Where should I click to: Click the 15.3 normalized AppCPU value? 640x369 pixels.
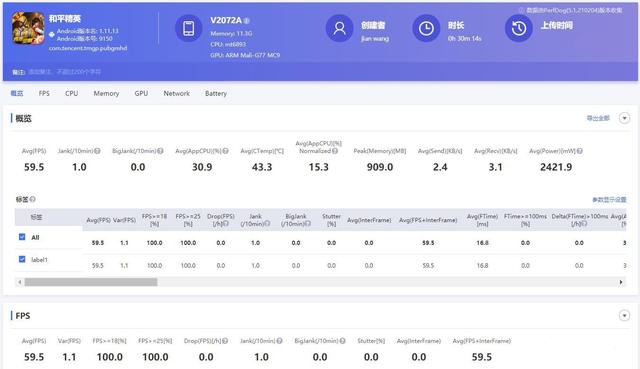[319, 167]
